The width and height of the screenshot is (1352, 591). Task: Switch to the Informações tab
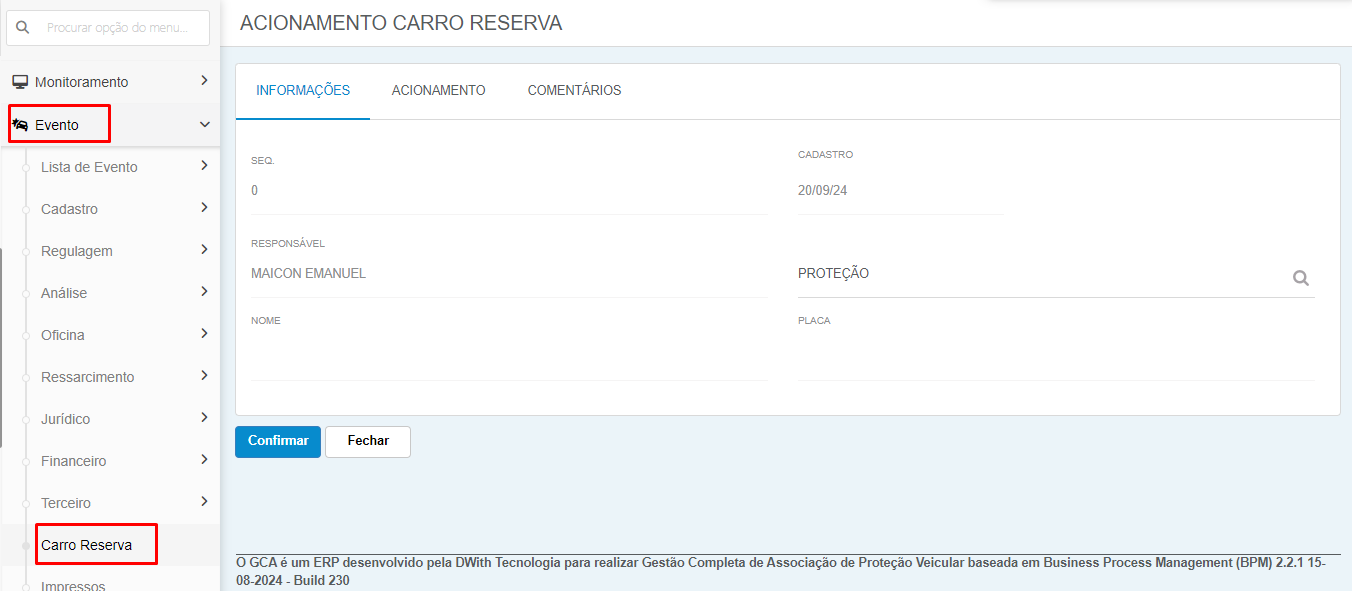[303, 91]
